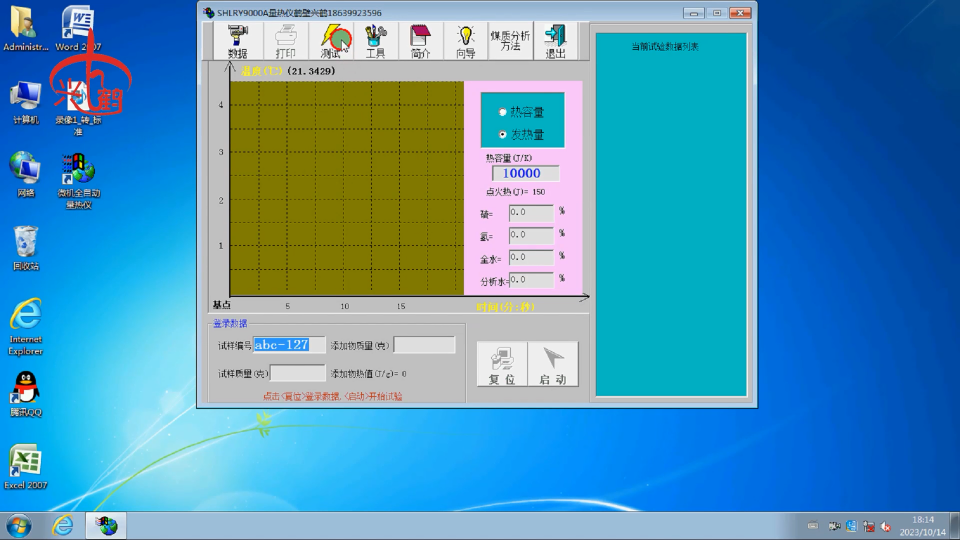The height and width of the screenshot is (540, 960).
Task: Select the 热容量 radio button
Action: (503, 112)
